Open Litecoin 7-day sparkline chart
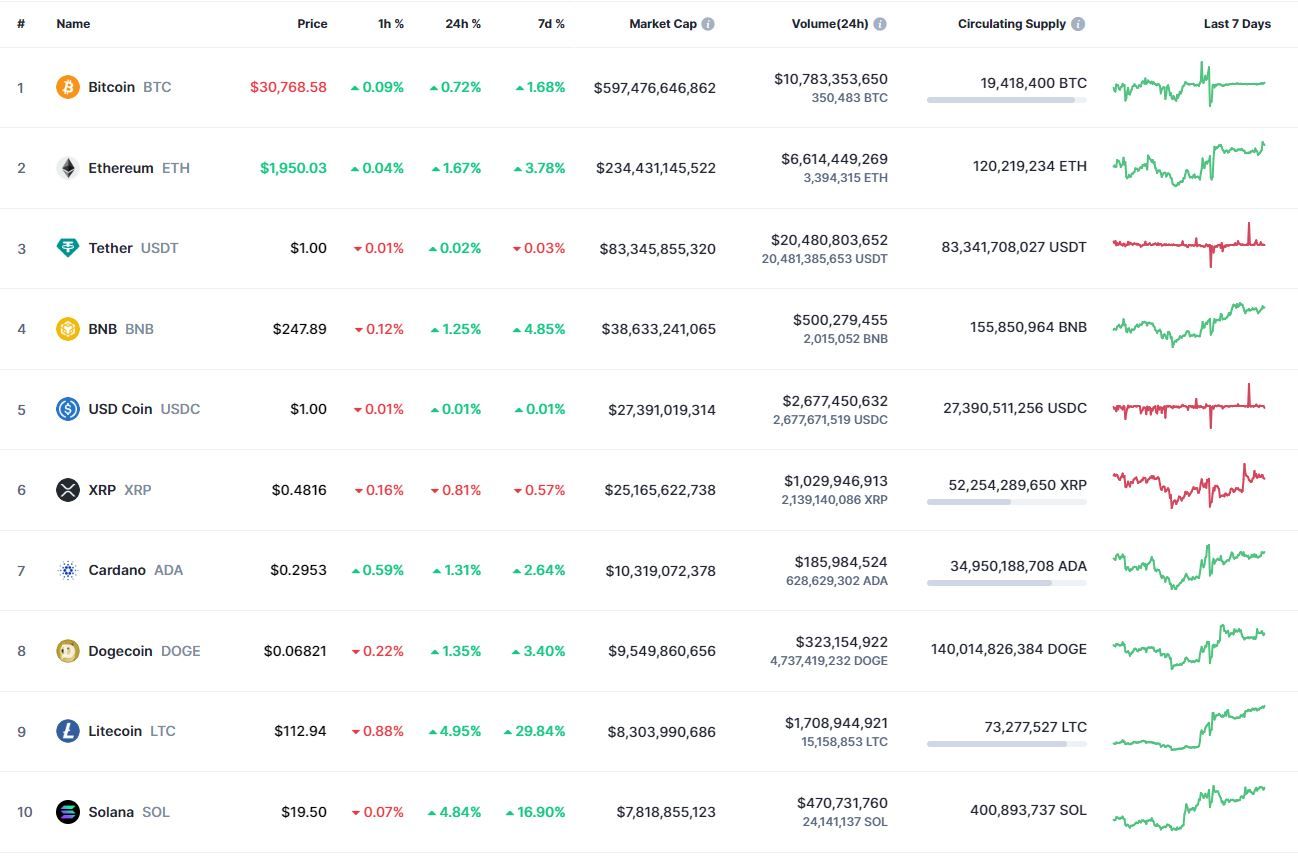Image resolution: width=1298 pixels, height=864 pixels. pyautogui.click(x=1189, y=728)
